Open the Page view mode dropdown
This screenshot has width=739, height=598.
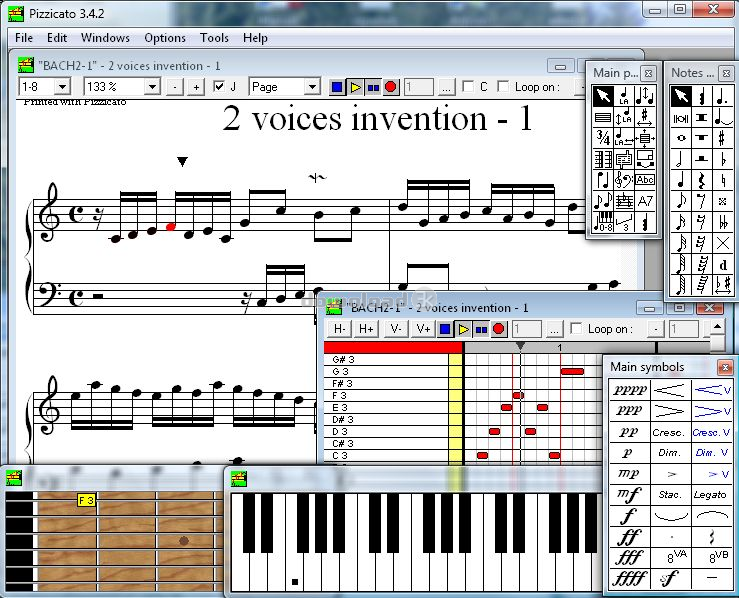[312, 87]
